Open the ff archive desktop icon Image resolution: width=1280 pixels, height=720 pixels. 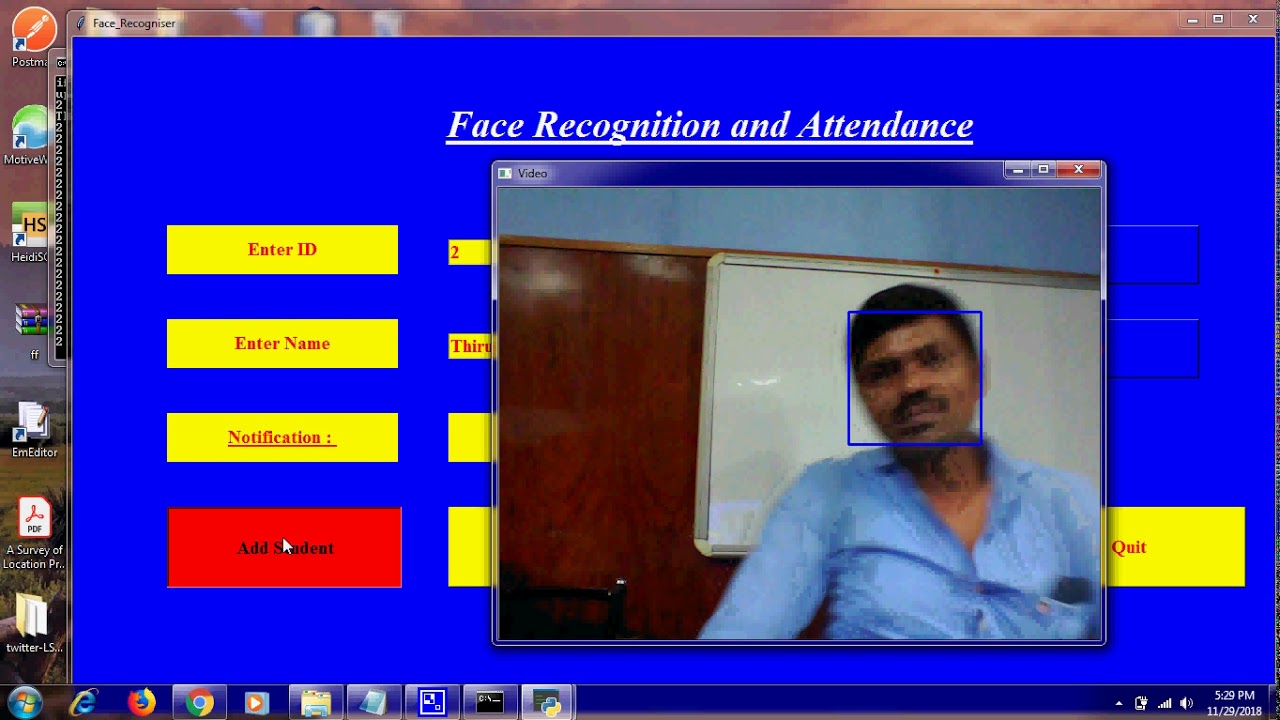click(33, 331)
